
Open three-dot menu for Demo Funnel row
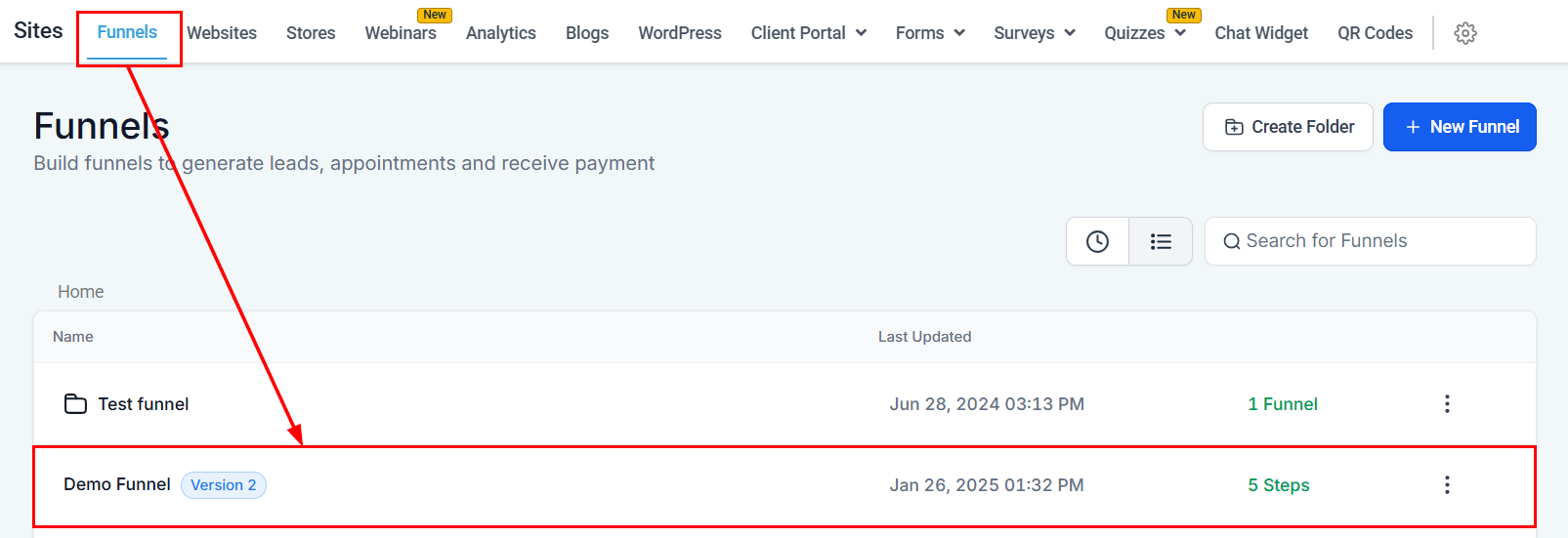click(1447, 484)
